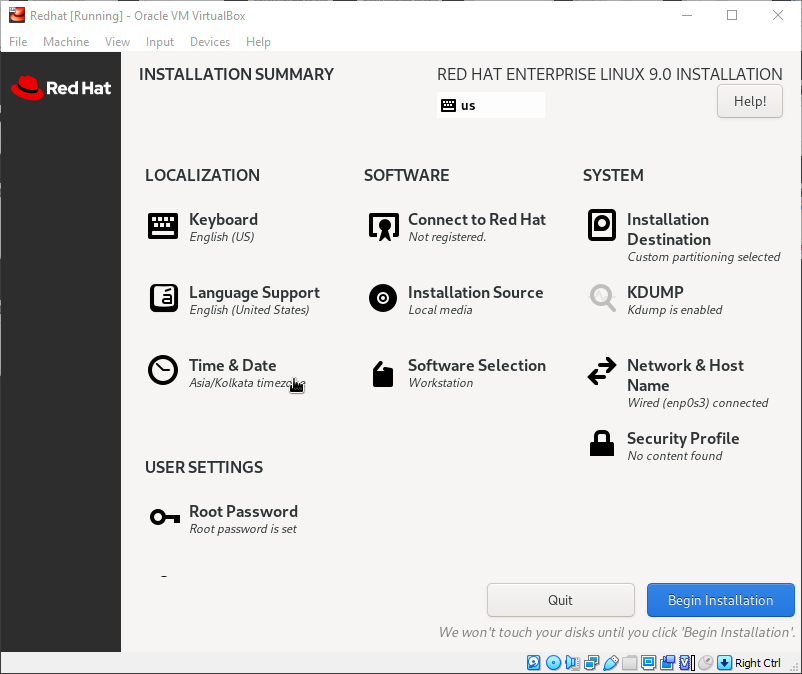
Task: Click VirtualBox audio status icon
Action: pyautogui.click(x=572, y=663)
